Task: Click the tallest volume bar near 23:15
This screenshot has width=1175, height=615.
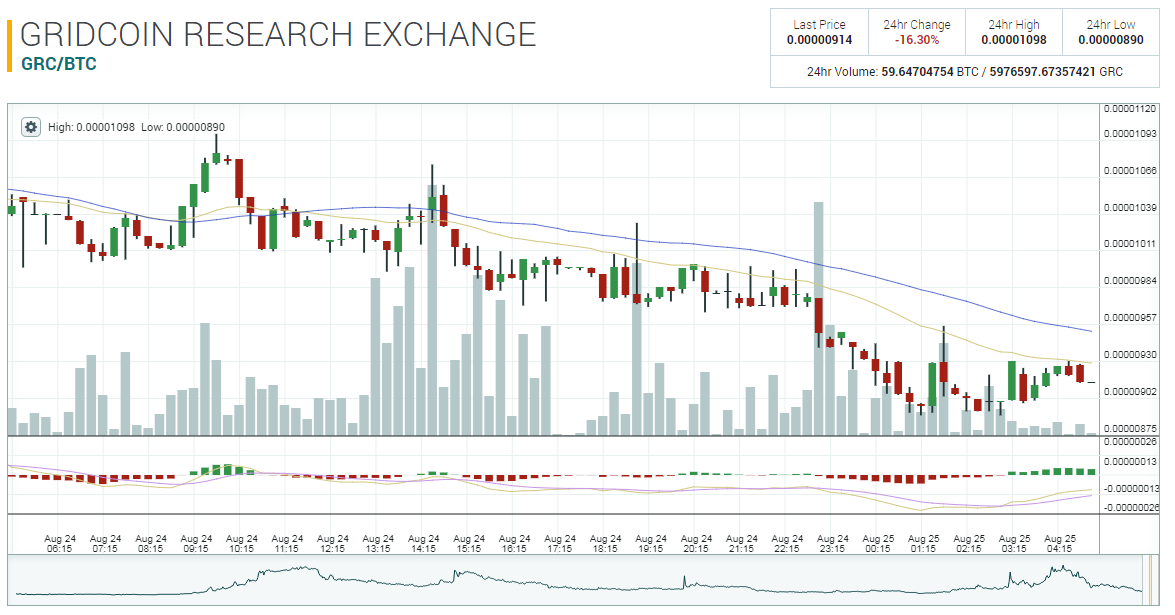Action: pos(819,318)
